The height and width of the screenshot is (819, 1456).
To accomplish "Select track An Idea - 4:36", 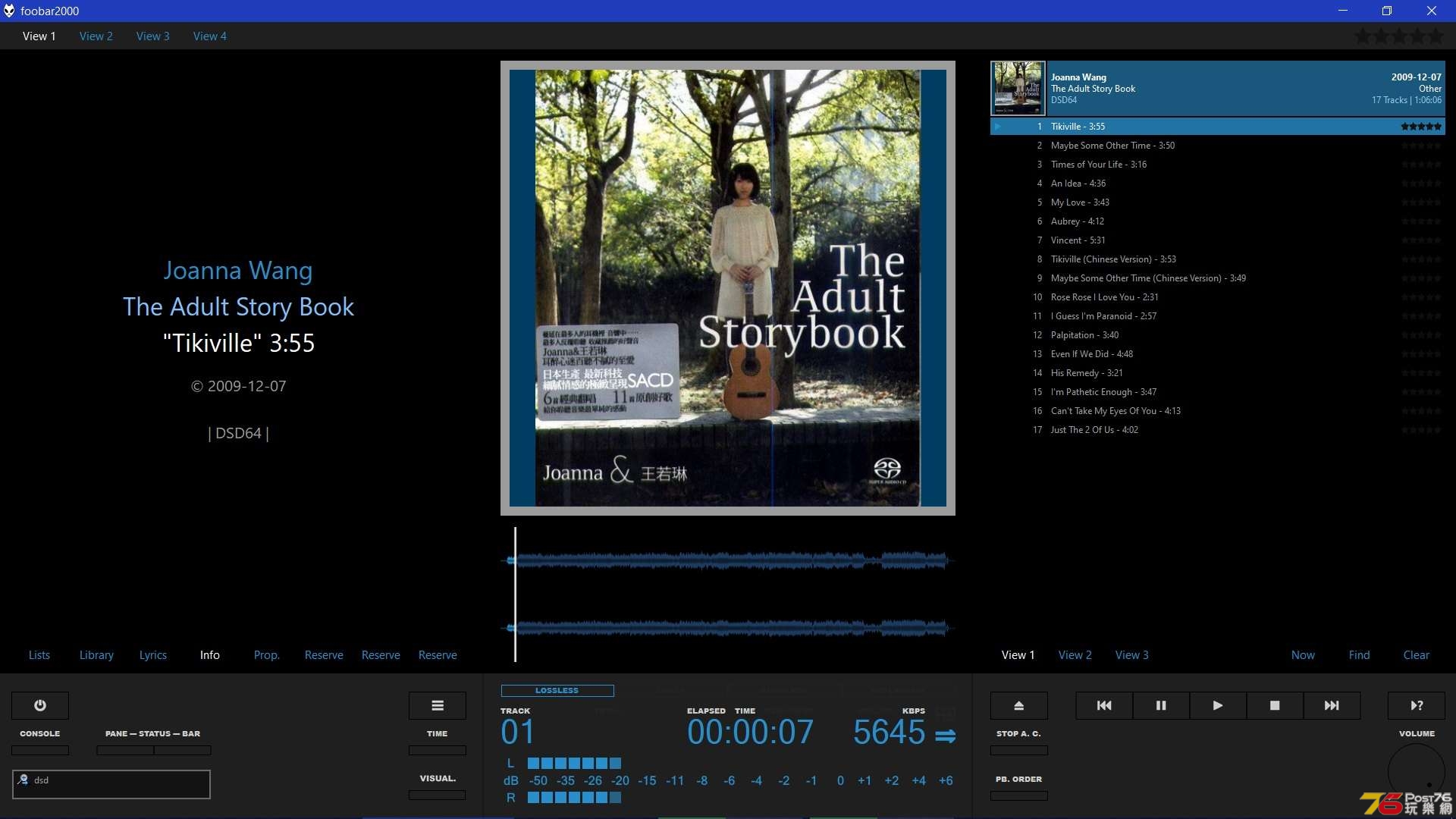I will (1217, 184).
